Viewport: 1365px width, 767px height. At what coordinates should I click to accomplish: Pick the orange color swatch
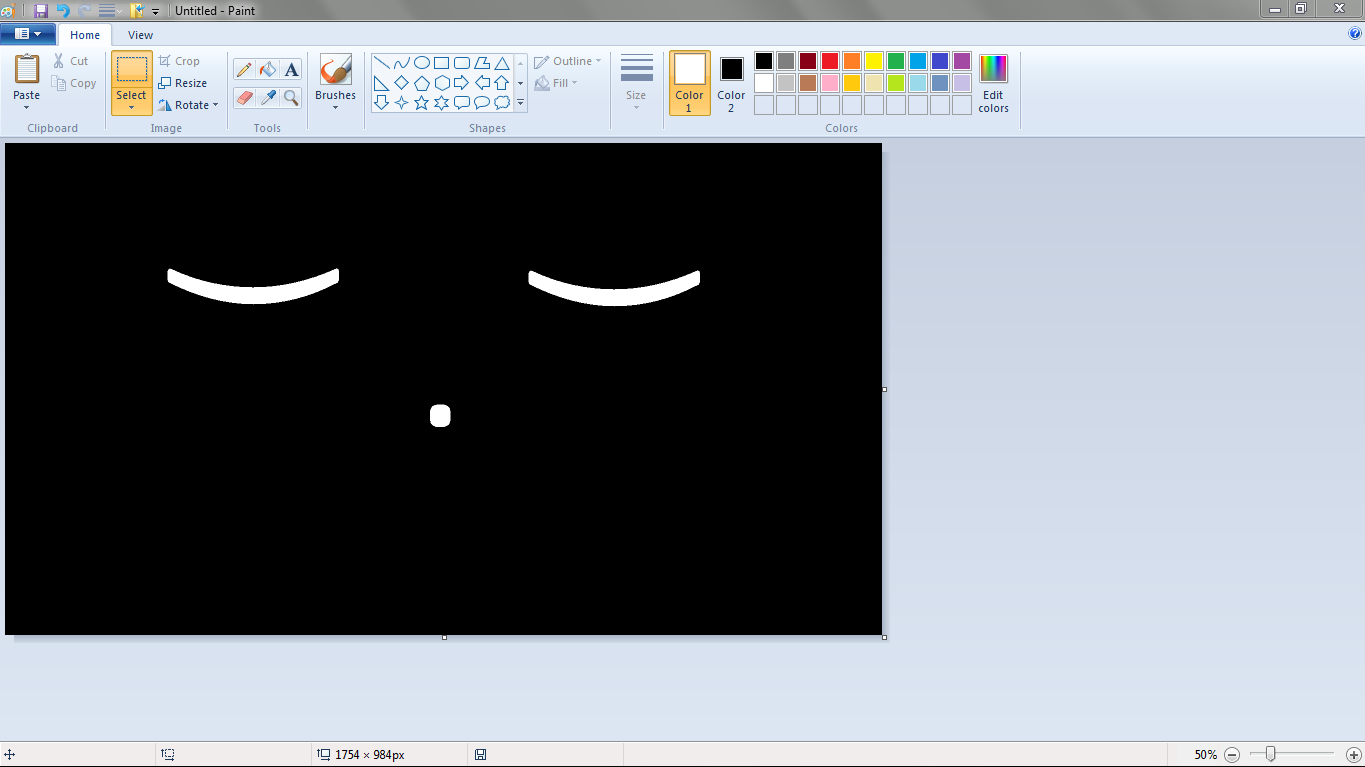852,61
